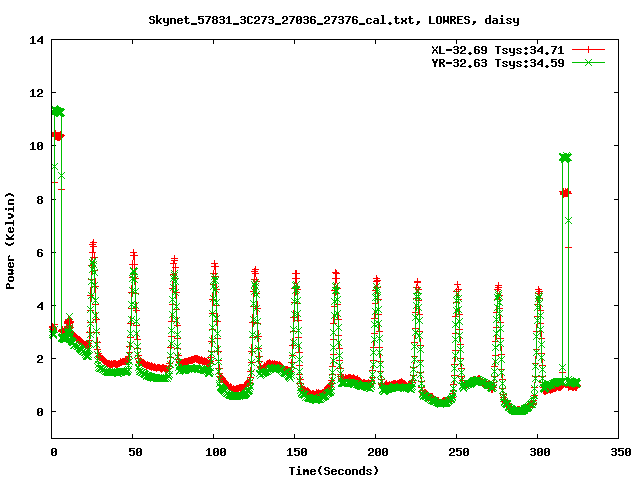Click the x-axis tick label 100
The width and height of the screenshot is (640, 480).
coord(216,452)
